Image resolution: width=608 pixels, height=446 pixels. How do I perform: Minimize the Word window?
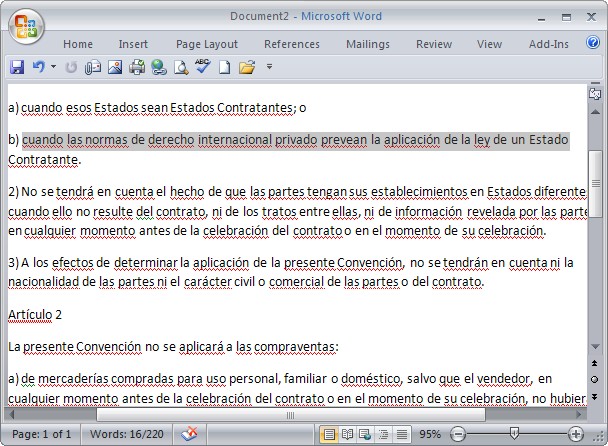(x=542, y=18)
